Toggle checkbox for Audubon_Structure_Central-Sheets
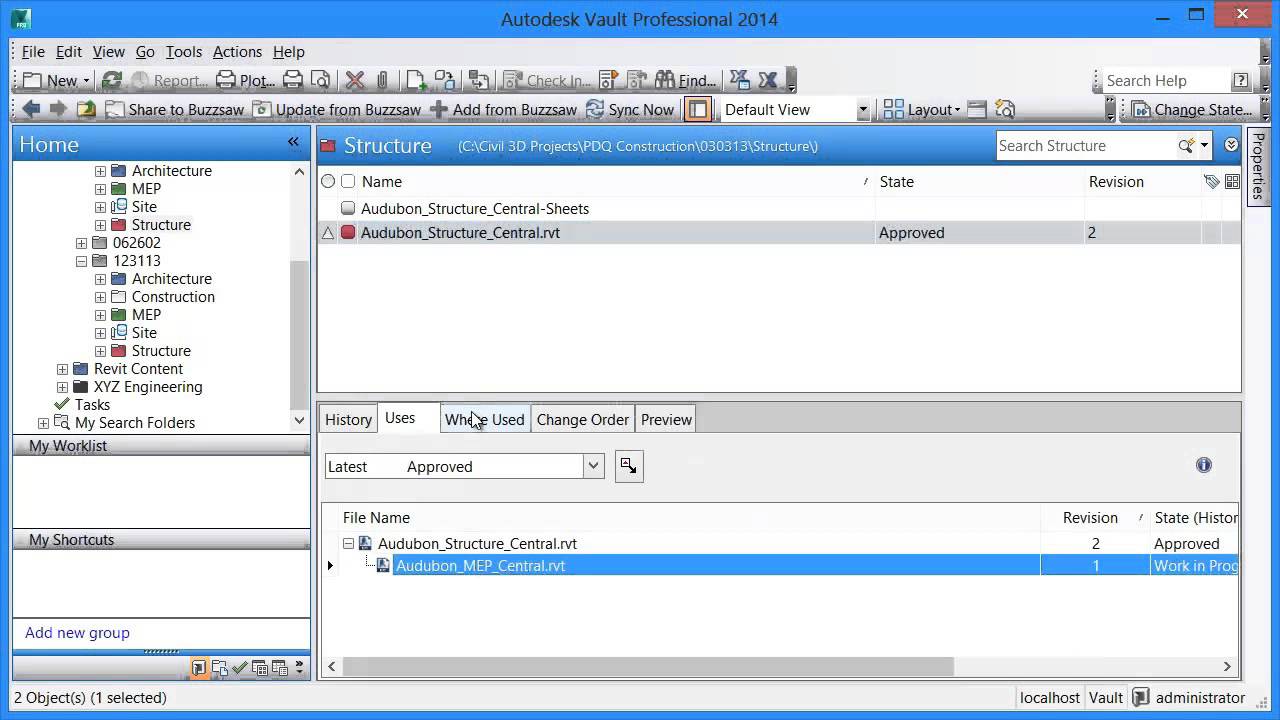Viewport: 1280px width, 720px height. pyautogui.click(x=348, y=208)
